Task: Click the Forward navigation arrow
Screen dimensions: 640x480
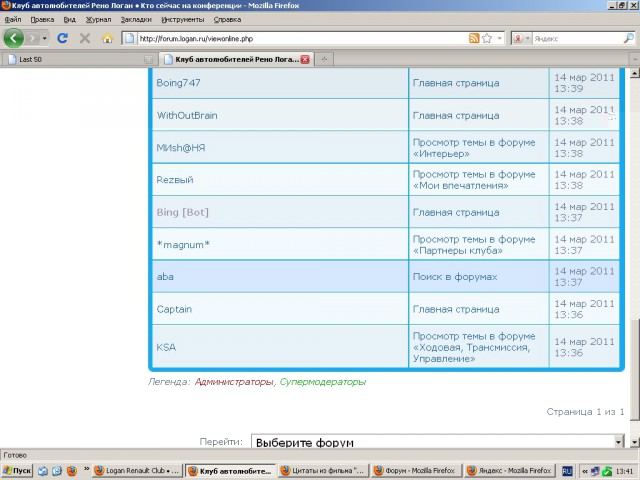Action: [33, 39]
